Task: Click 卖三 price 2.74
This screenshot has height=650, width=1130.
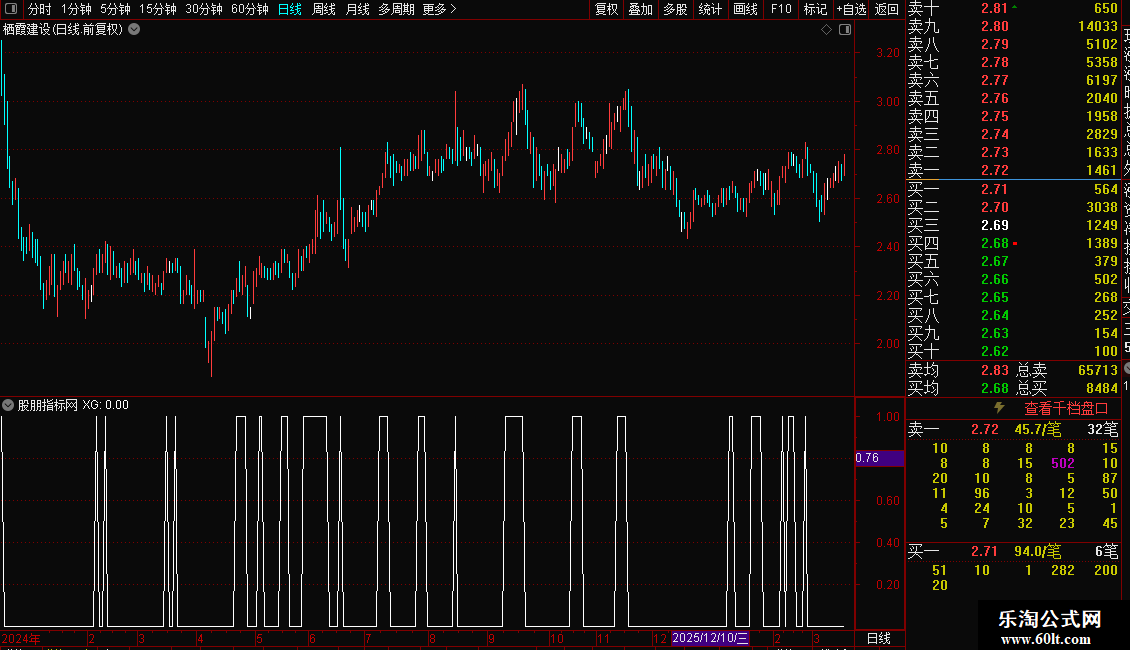Action: point(995,134)
